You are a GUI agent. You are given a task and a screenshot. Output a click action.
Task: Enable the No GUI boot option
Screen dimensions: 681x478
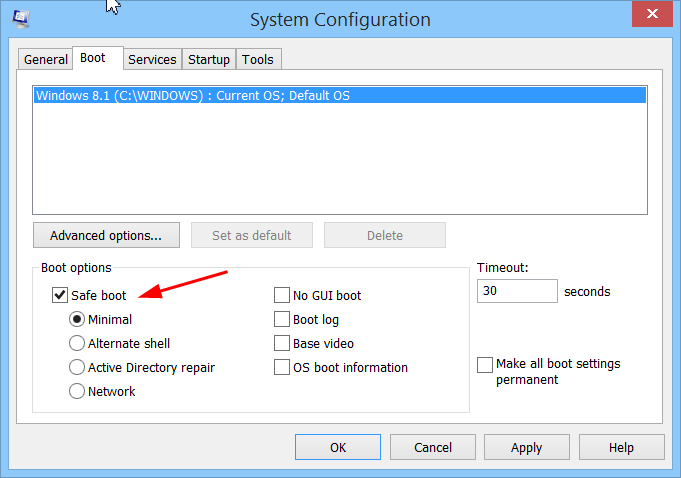click(282, 295)
